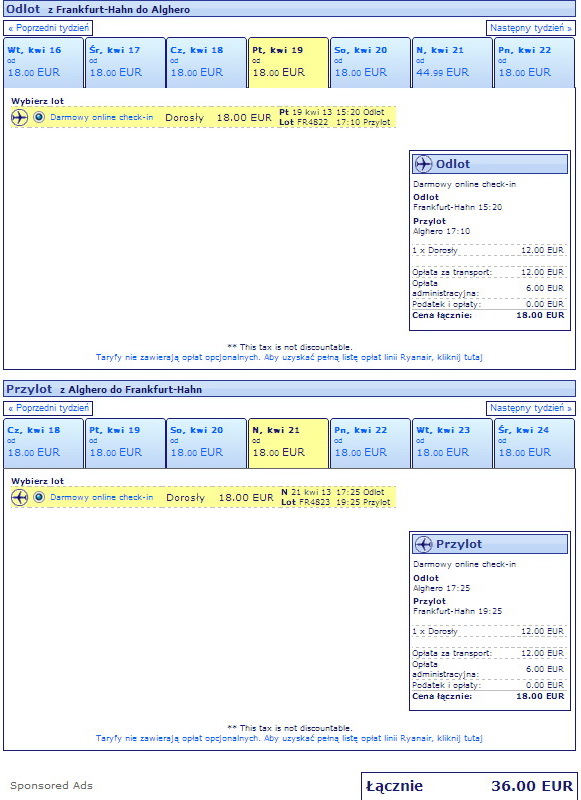The image size is (581, 800).
Task: Open Ryanair fees list link under Odlot
Action: (289, 357)
